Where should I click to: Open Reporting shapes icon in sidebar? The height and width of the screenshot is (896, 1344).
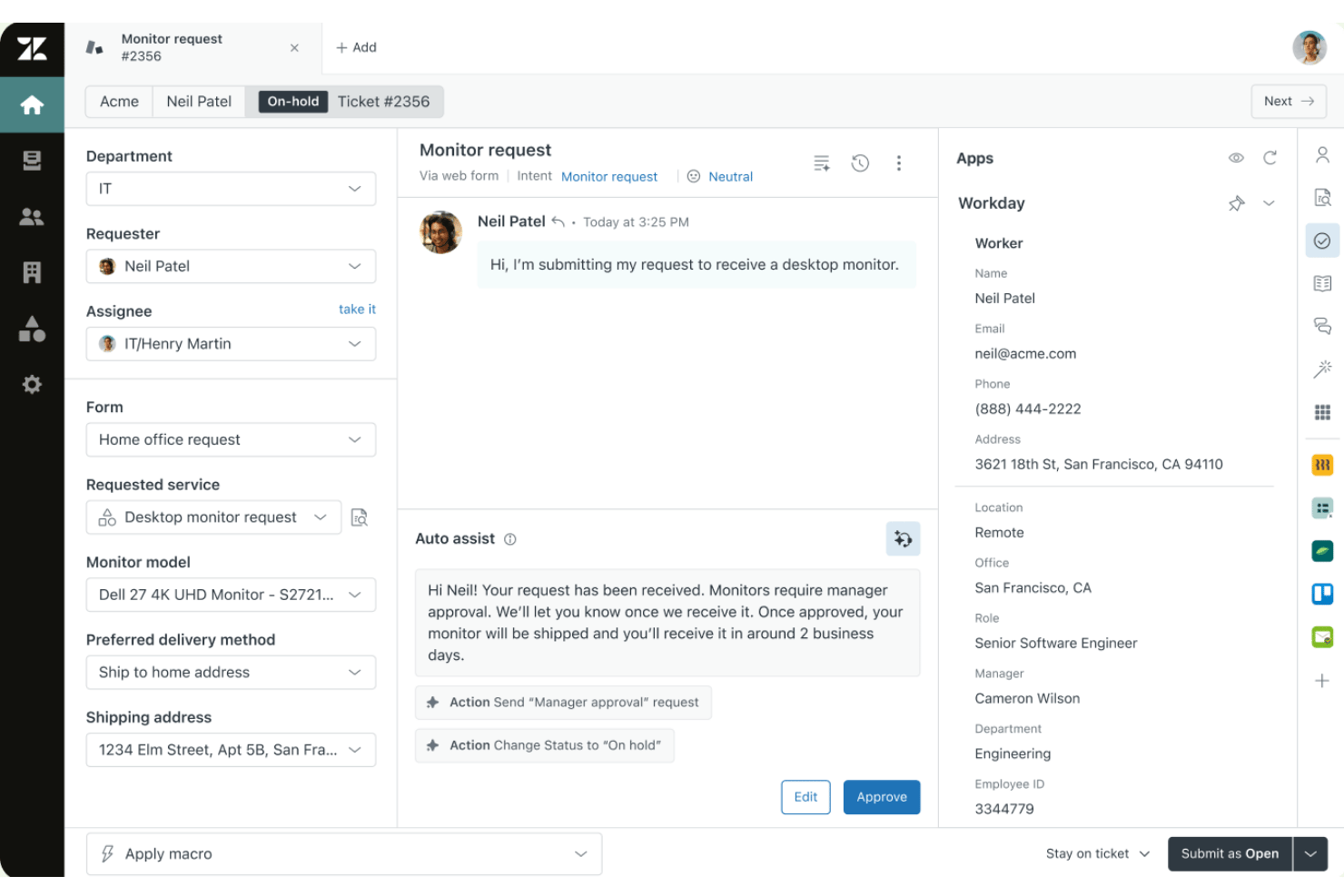tap(32, 329)
